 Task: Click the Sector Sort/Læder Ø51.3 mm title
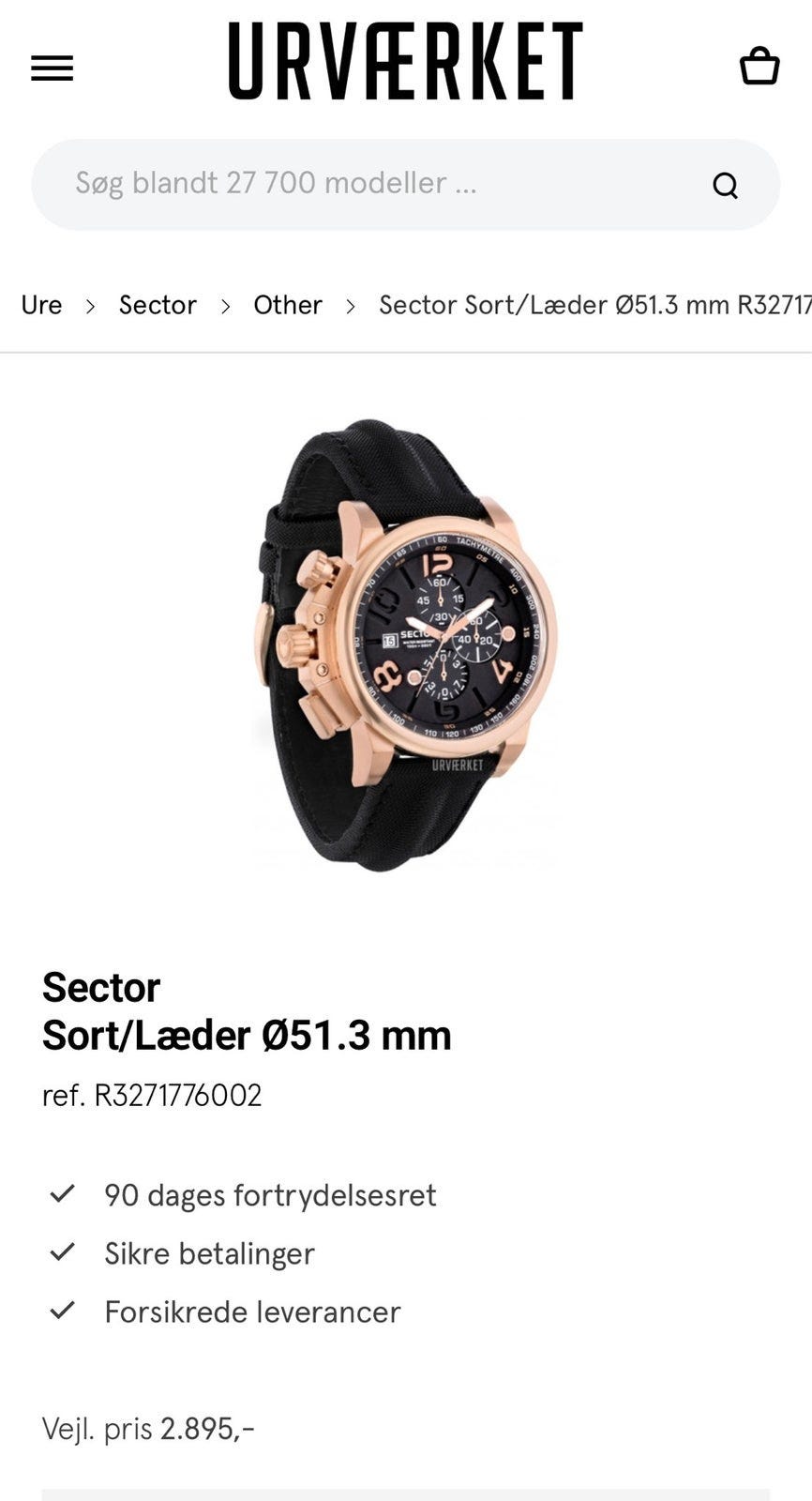(247, 1011)
